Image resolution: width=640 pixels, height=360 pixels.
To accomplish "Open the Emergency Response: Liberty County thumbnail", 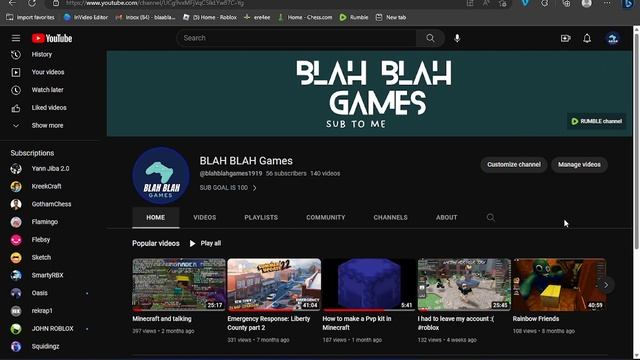I will click(274, 284).
